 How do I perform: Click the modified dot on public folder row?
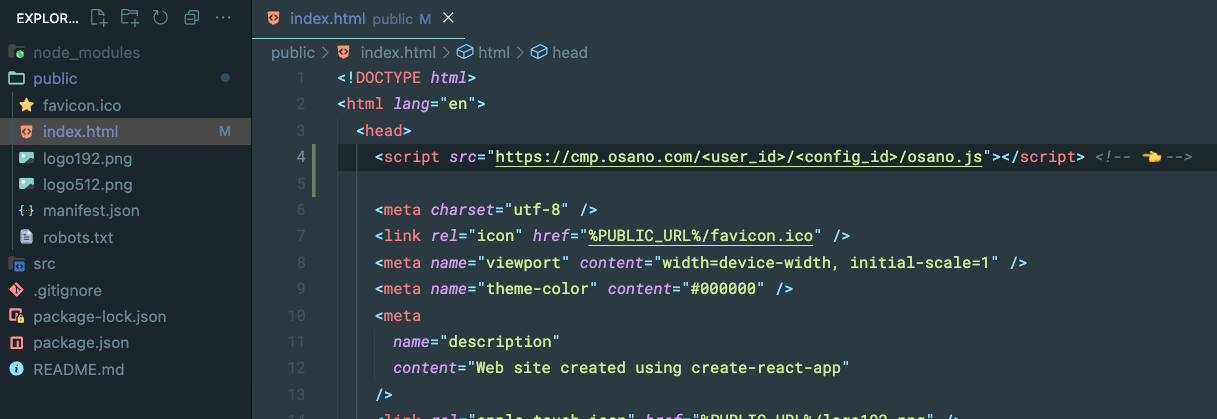click(x=225, y=78)
